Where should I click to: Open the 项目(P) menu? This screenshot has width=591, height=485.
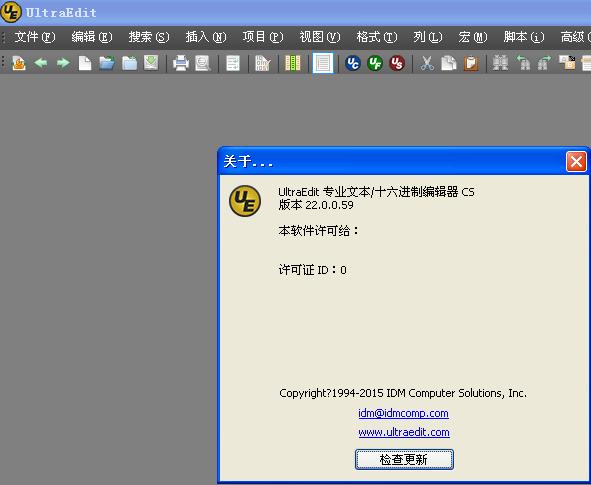click(263, 37)
